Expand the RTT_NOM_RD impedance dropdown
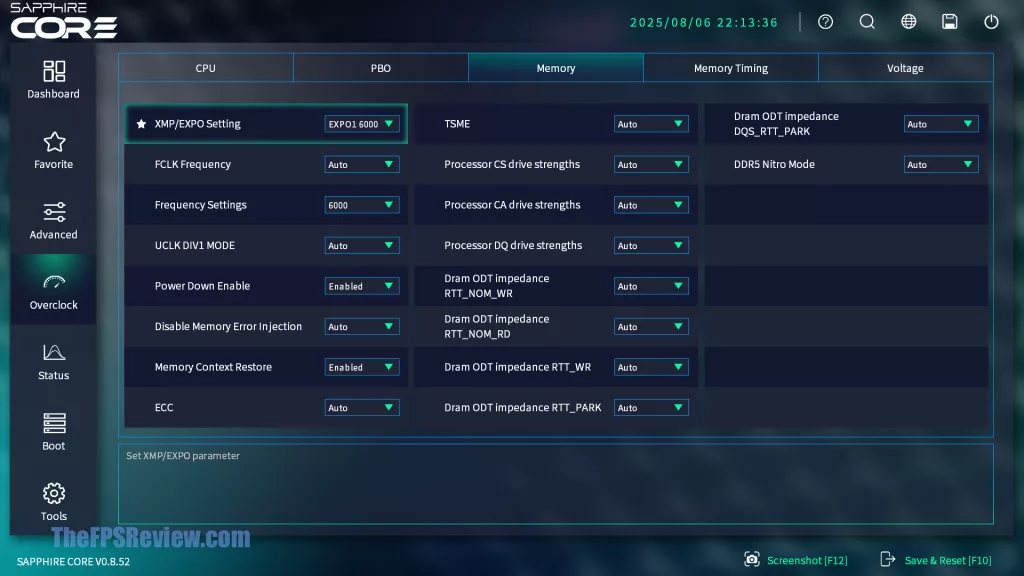 pos(651,327)
